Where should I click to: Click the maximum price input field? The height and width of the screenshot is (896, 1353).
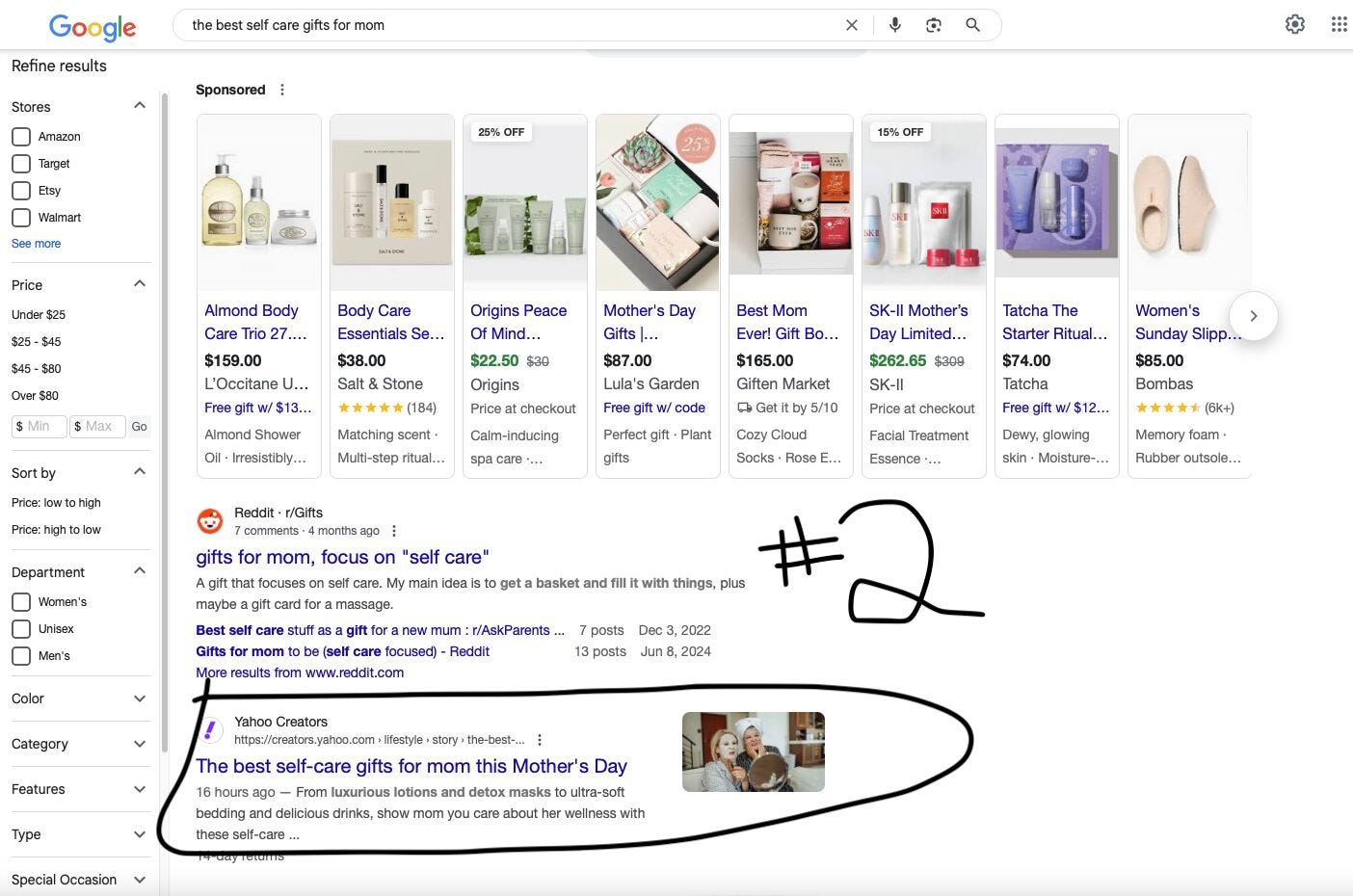pos(98,427)
